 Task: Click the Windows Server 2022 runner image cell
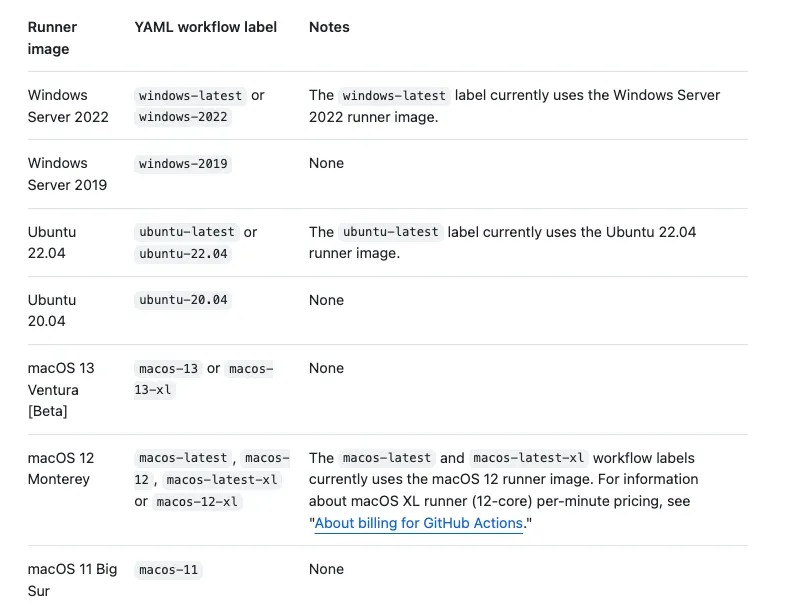coord(68,106)
